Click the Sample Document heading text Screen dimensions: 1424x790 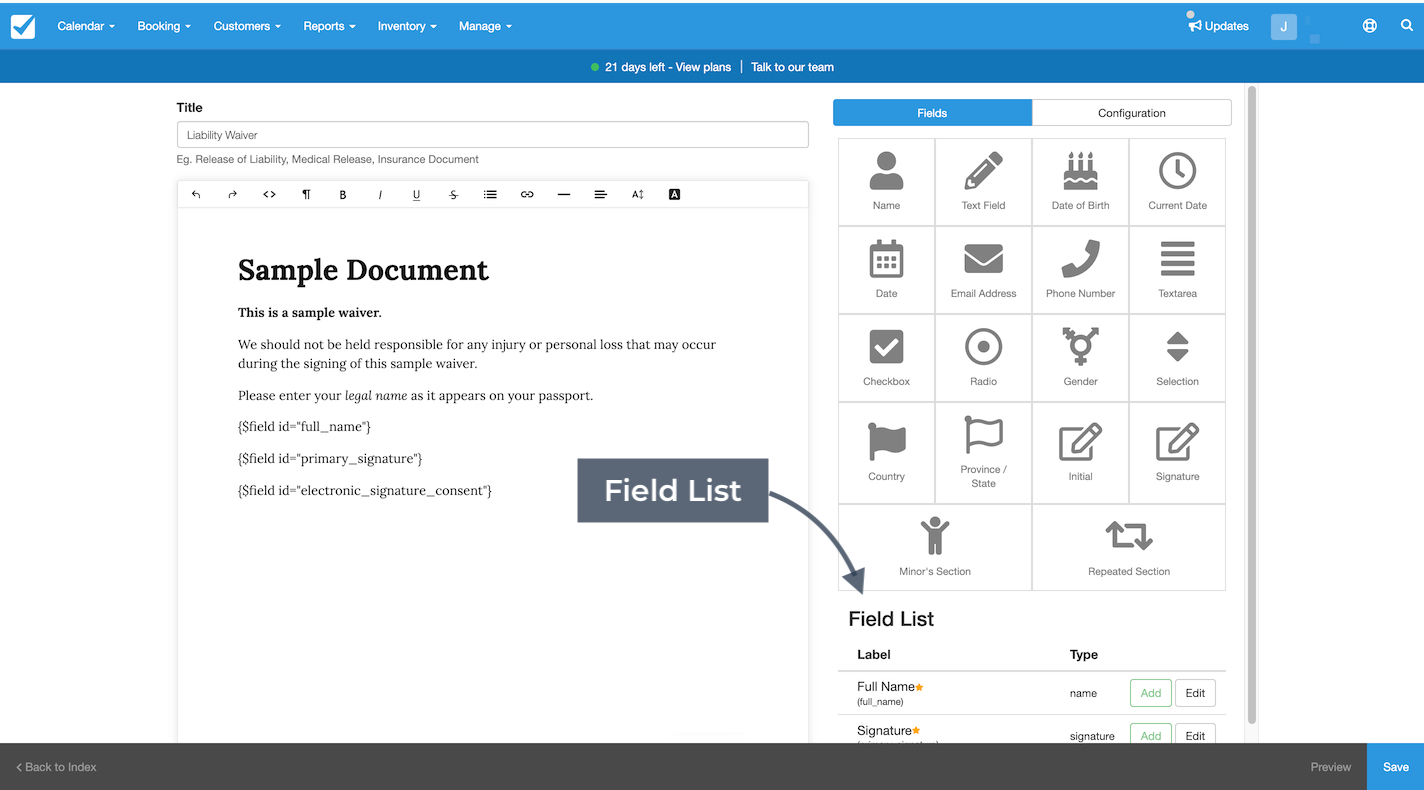click(x=363, y=270)
